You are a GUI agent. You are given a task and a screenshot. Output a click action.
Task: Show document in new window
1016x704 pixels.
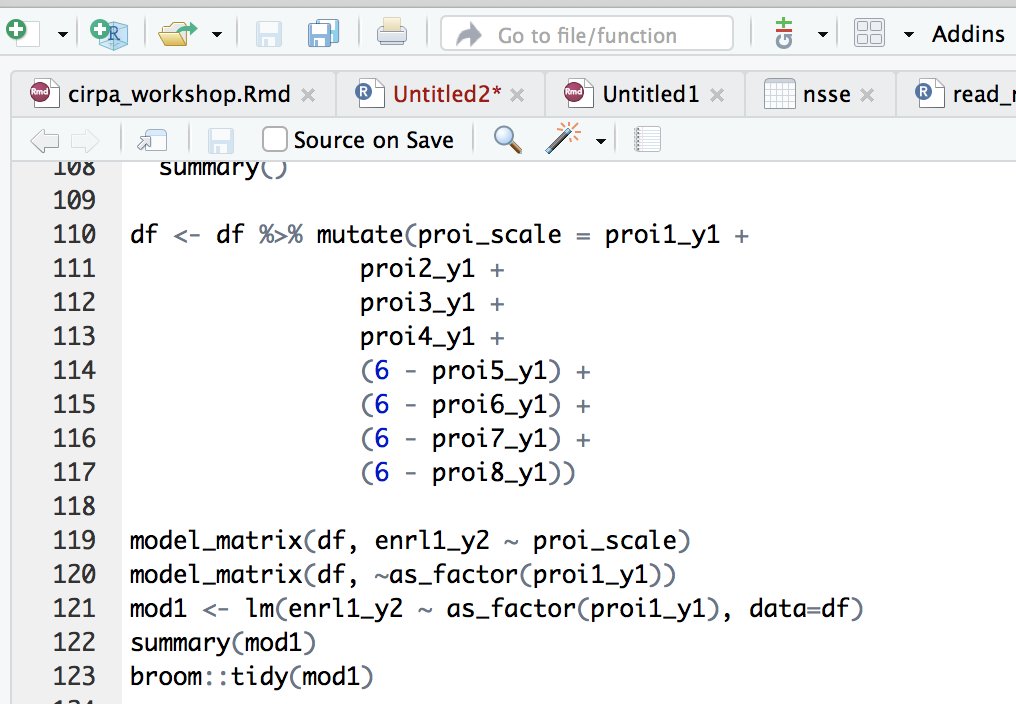152,140
